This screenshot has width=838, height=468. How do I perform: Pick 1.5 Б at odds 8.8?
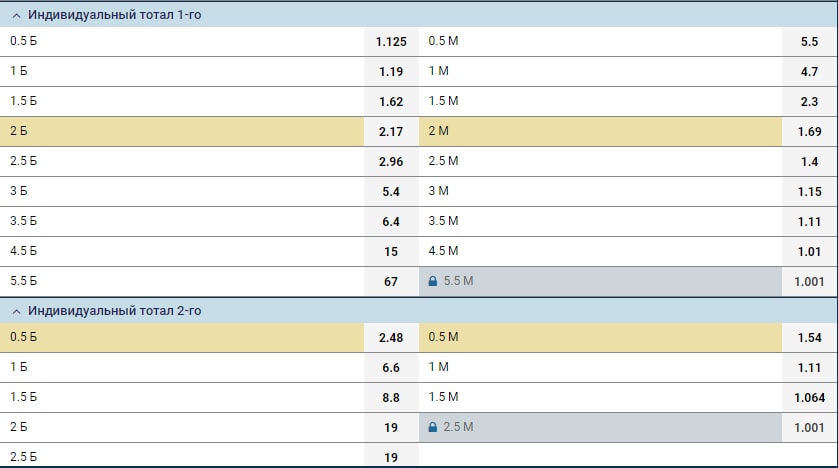(390, 398)
